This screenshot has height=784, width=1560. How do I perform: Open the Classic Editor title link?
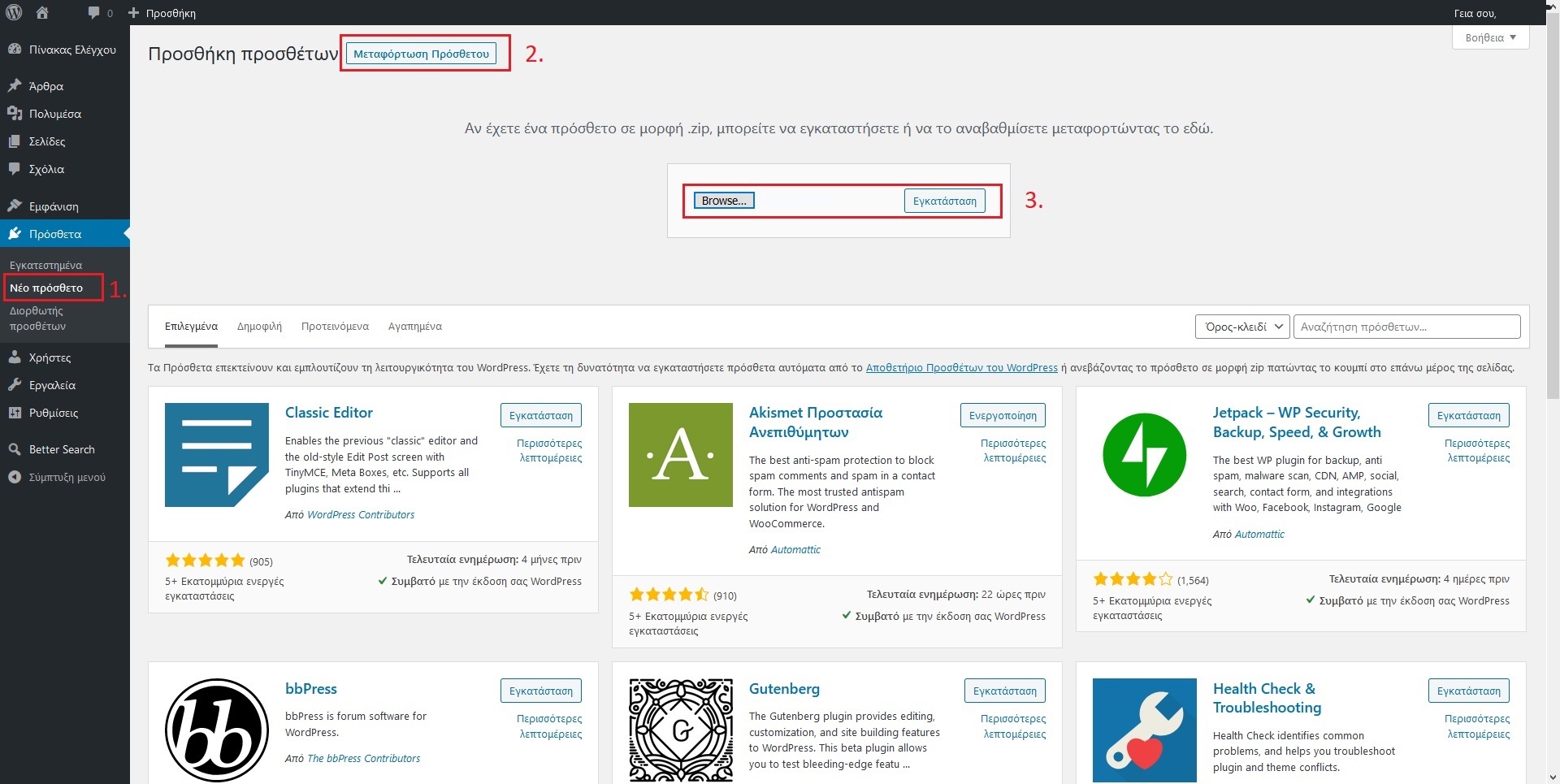[329, 413]
